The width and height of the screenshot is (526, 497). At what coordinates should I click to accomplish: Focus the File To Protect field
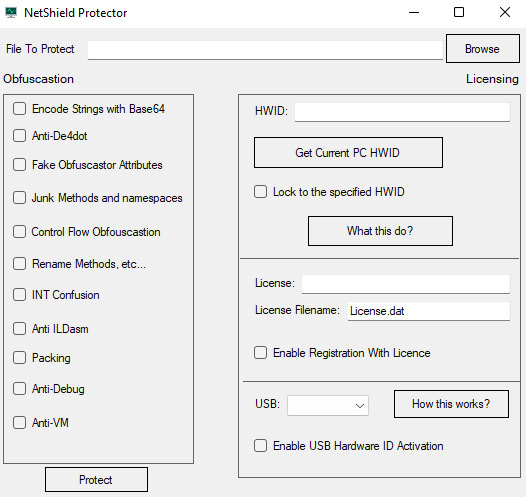click(x=265, y=50)
